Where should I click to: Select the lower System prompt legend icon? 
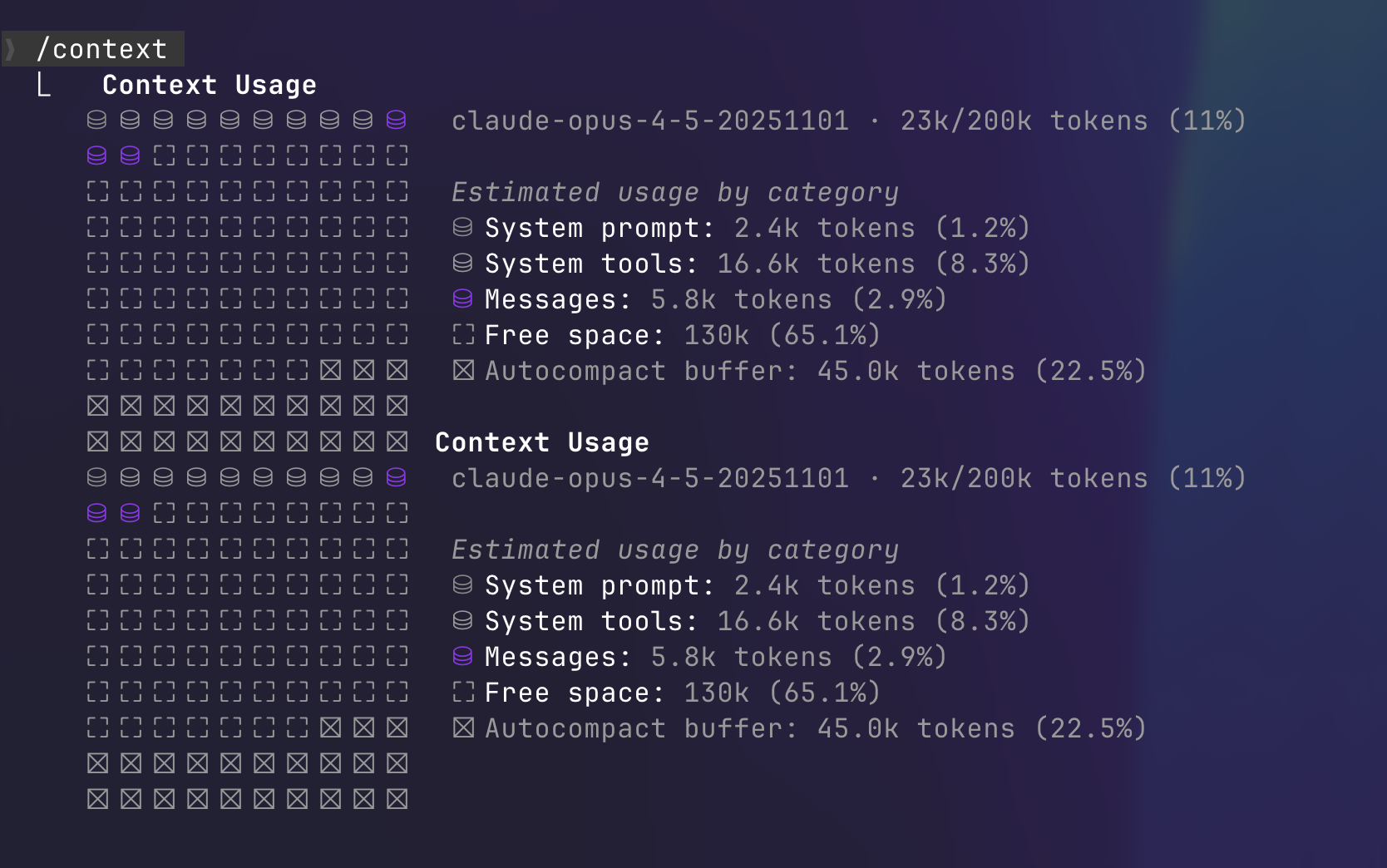(x=463, y=584)
